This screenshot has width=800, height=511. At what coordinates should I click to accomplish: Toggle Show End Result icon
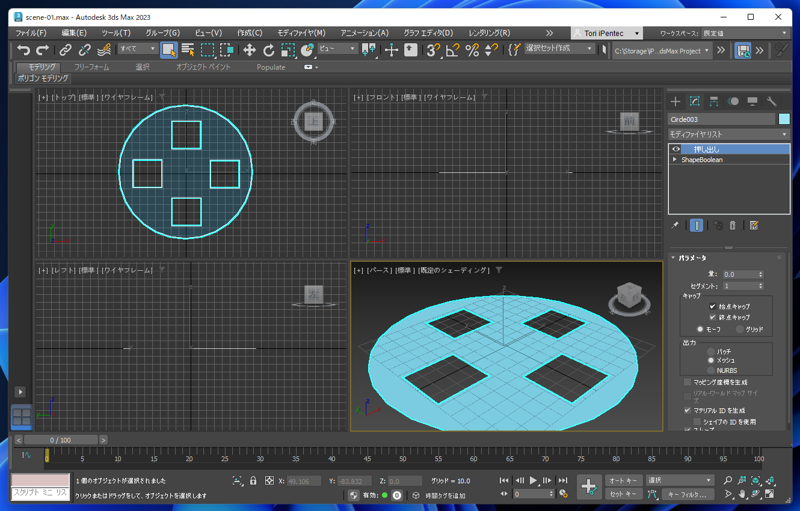click(696, 225)
